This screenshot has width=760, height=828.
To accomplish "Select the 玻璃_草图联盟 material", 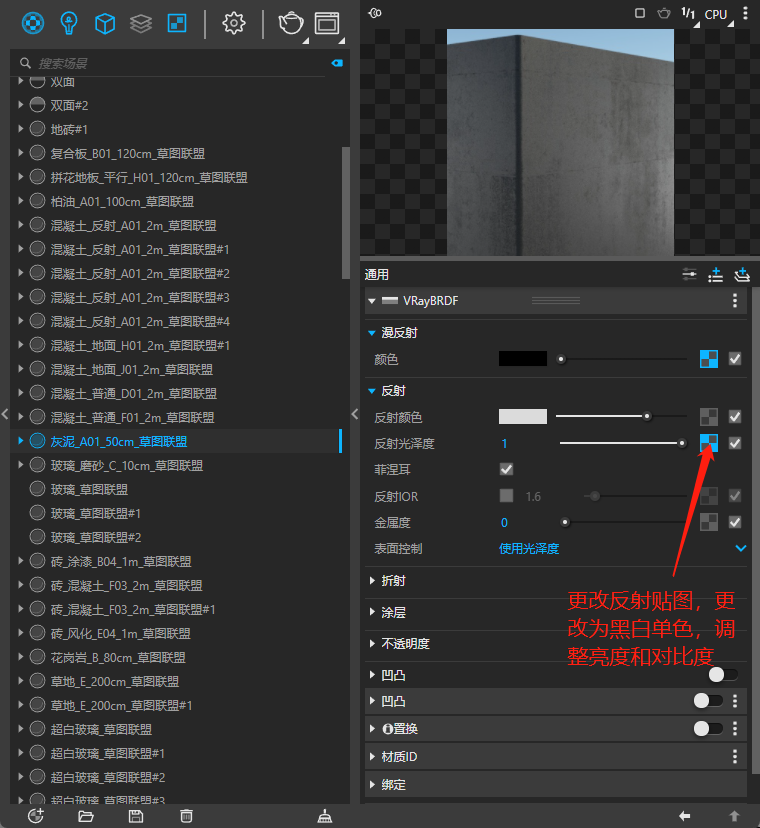I will click(88, 490).
